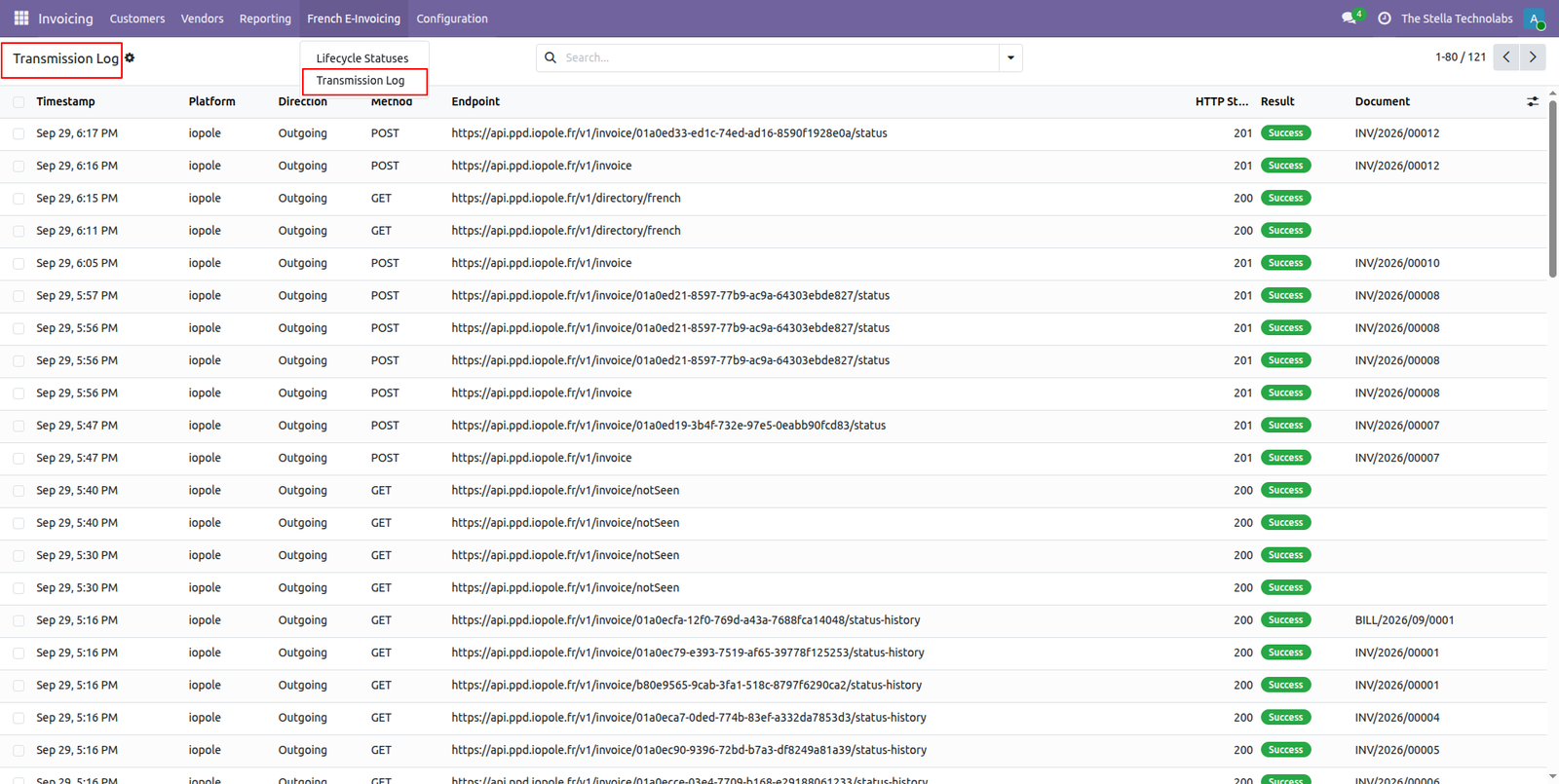Open The Stella Technolabs company switcher
Screen dimensions: 1559x784
coord(1457,19)
